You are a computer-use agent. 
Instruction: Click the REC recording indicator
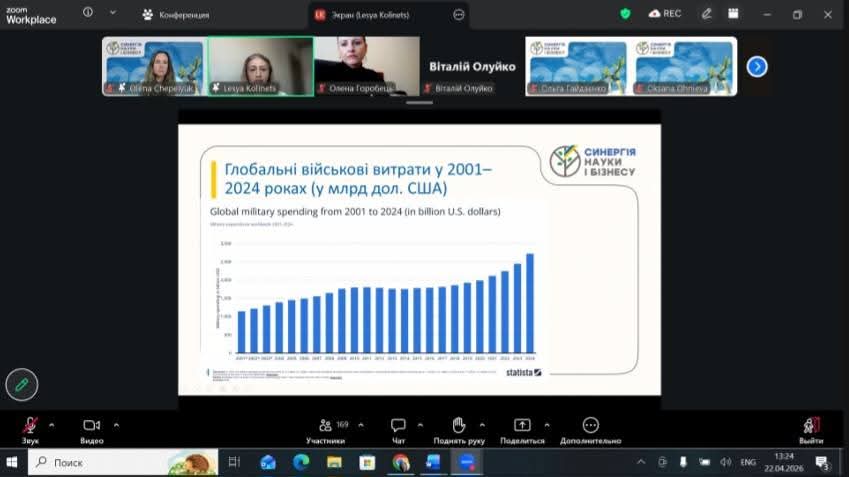pyautogui.click(x=667, y=14)
